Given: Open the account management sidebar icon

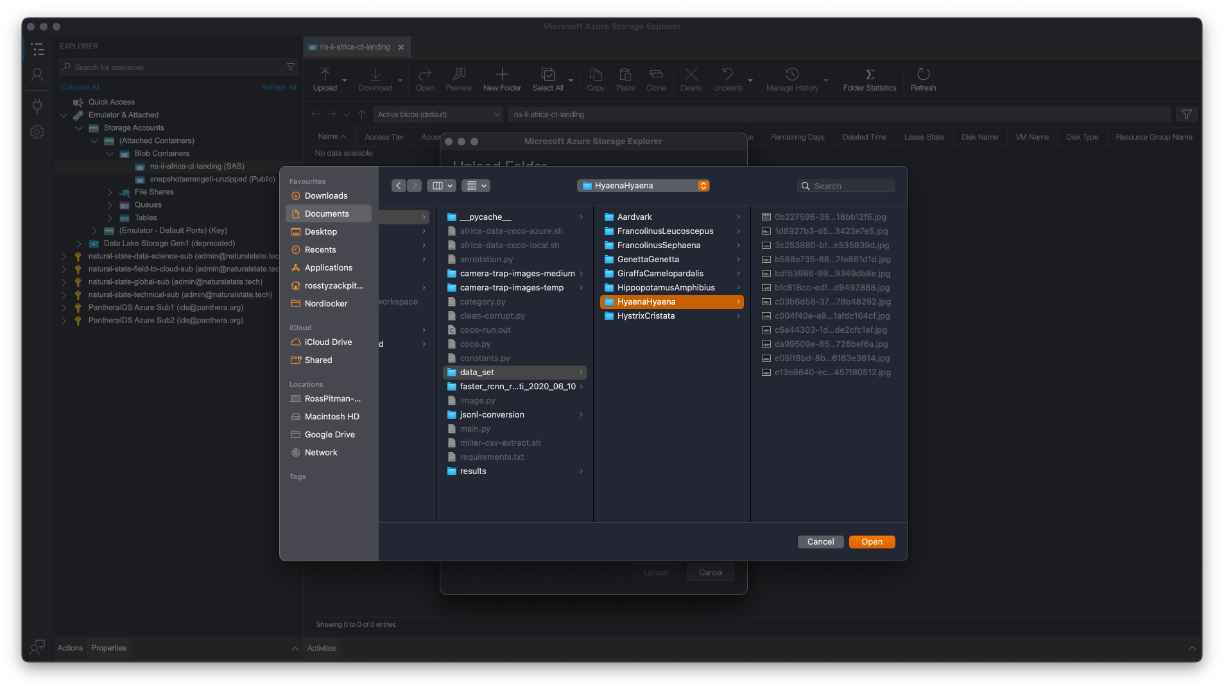Looking at the screenshot, I should click(37, 75).
